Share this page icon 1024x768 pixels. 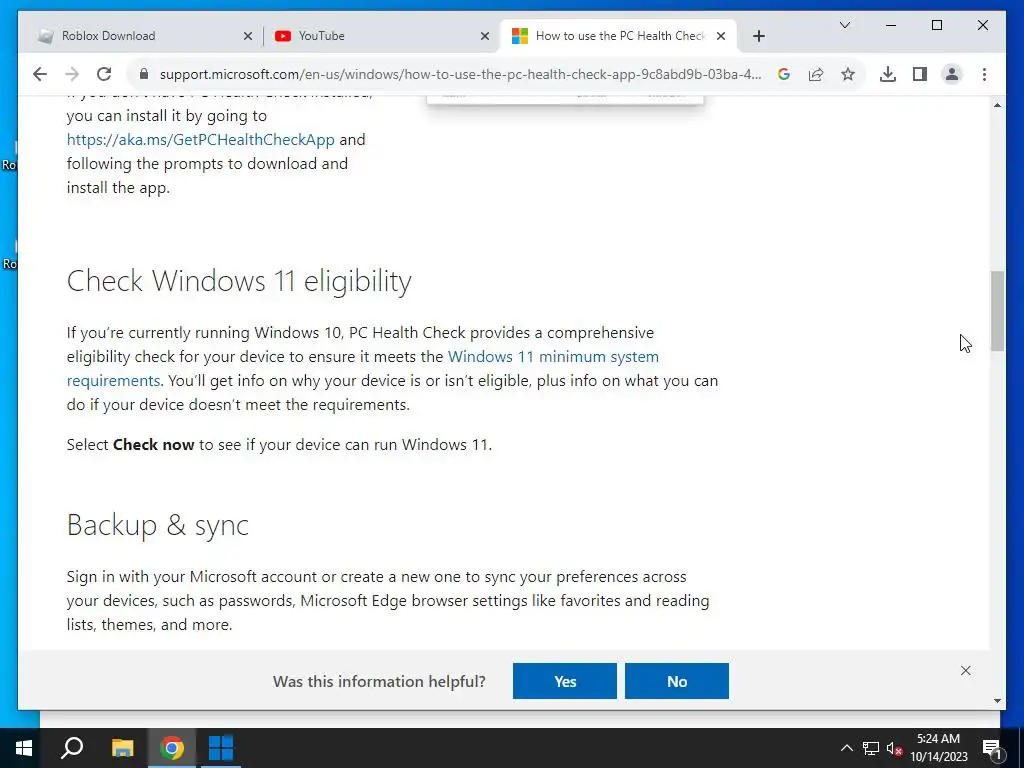[x=816, y=74]
